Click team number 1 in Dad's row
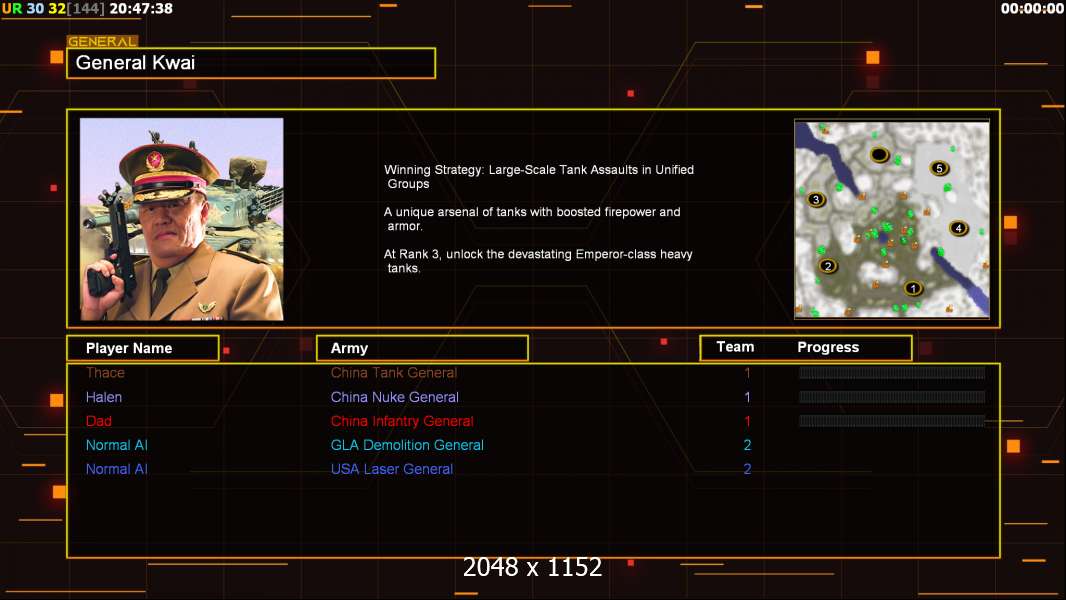1066x600 pixels. (x=747, y=421)
